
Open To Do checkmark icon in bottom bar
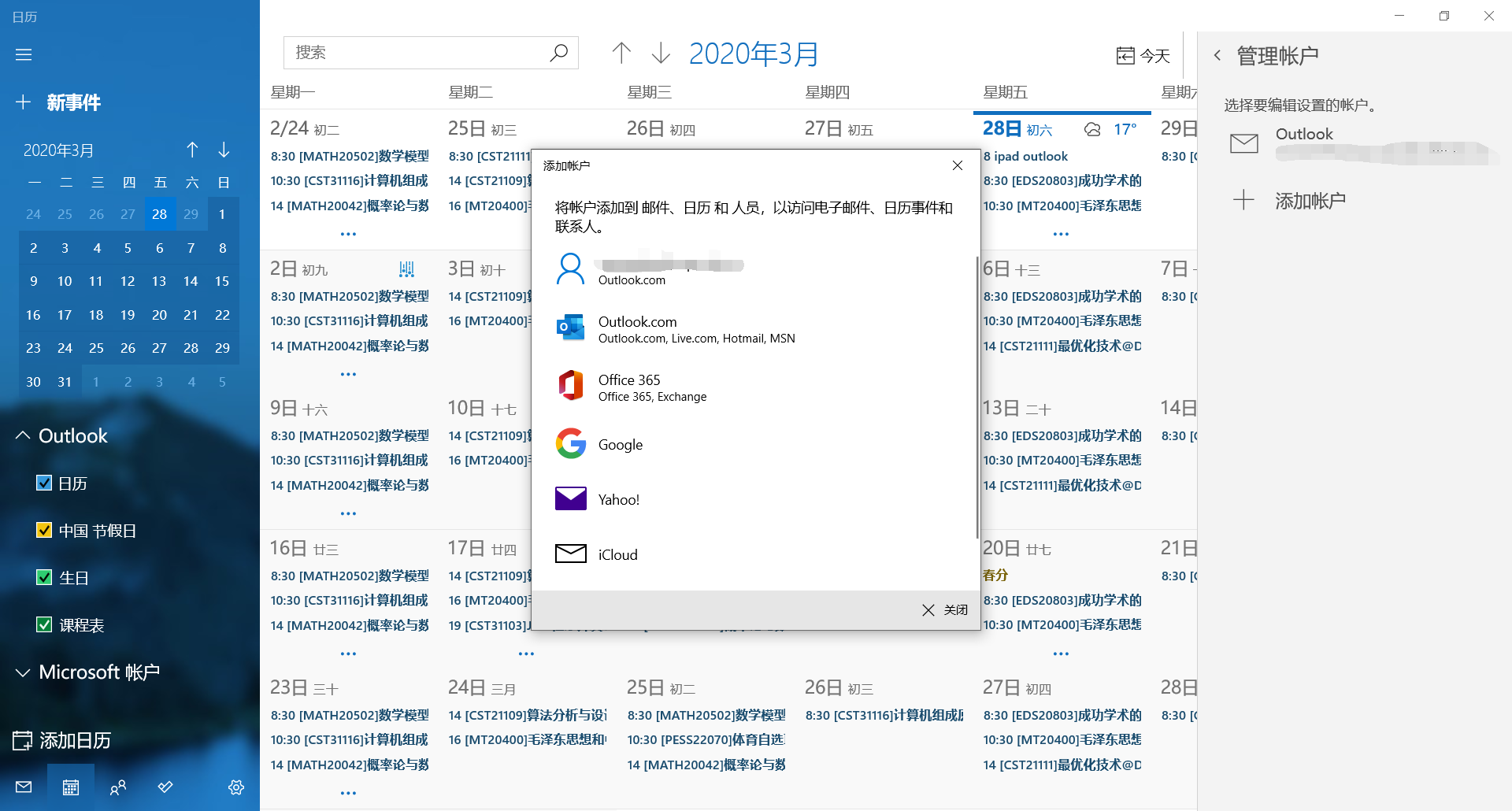pyautogui.click(x=165, y=787)
